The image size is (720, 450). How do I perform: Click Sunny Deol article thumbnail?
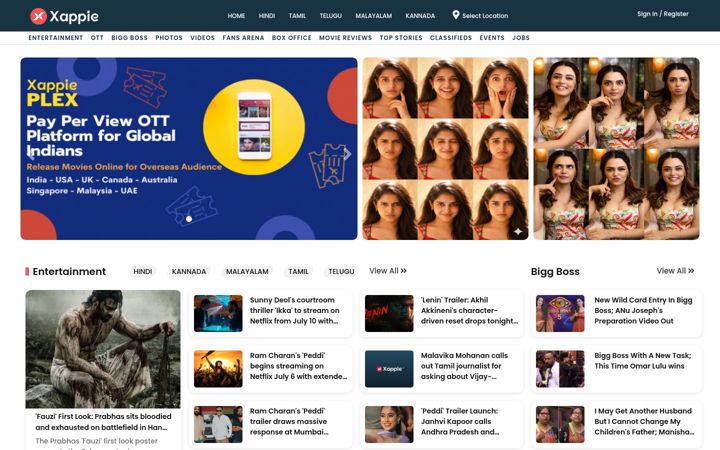coord(218,313)
